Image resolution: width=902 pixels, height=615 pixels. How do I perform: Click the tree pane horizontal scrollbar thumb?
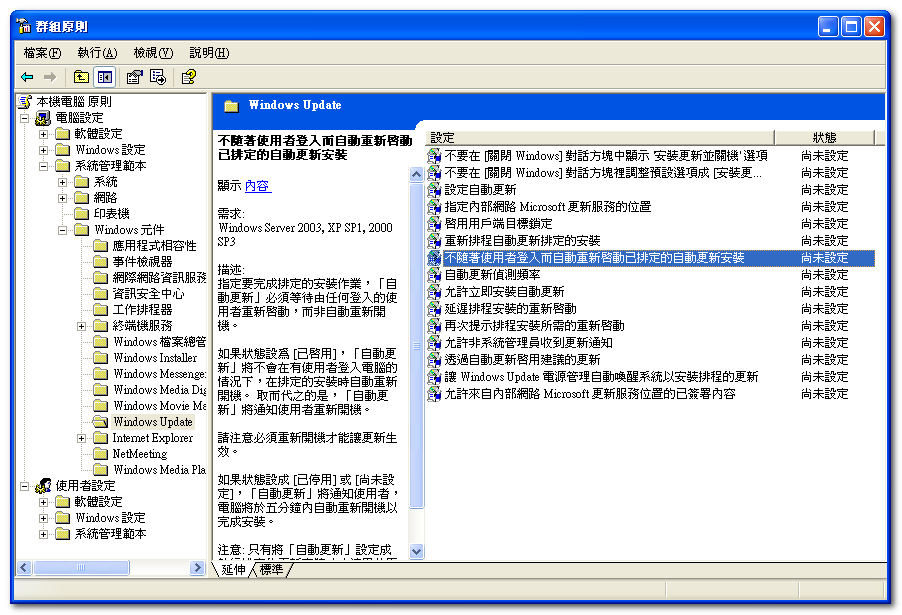click(x=81, y=568)
